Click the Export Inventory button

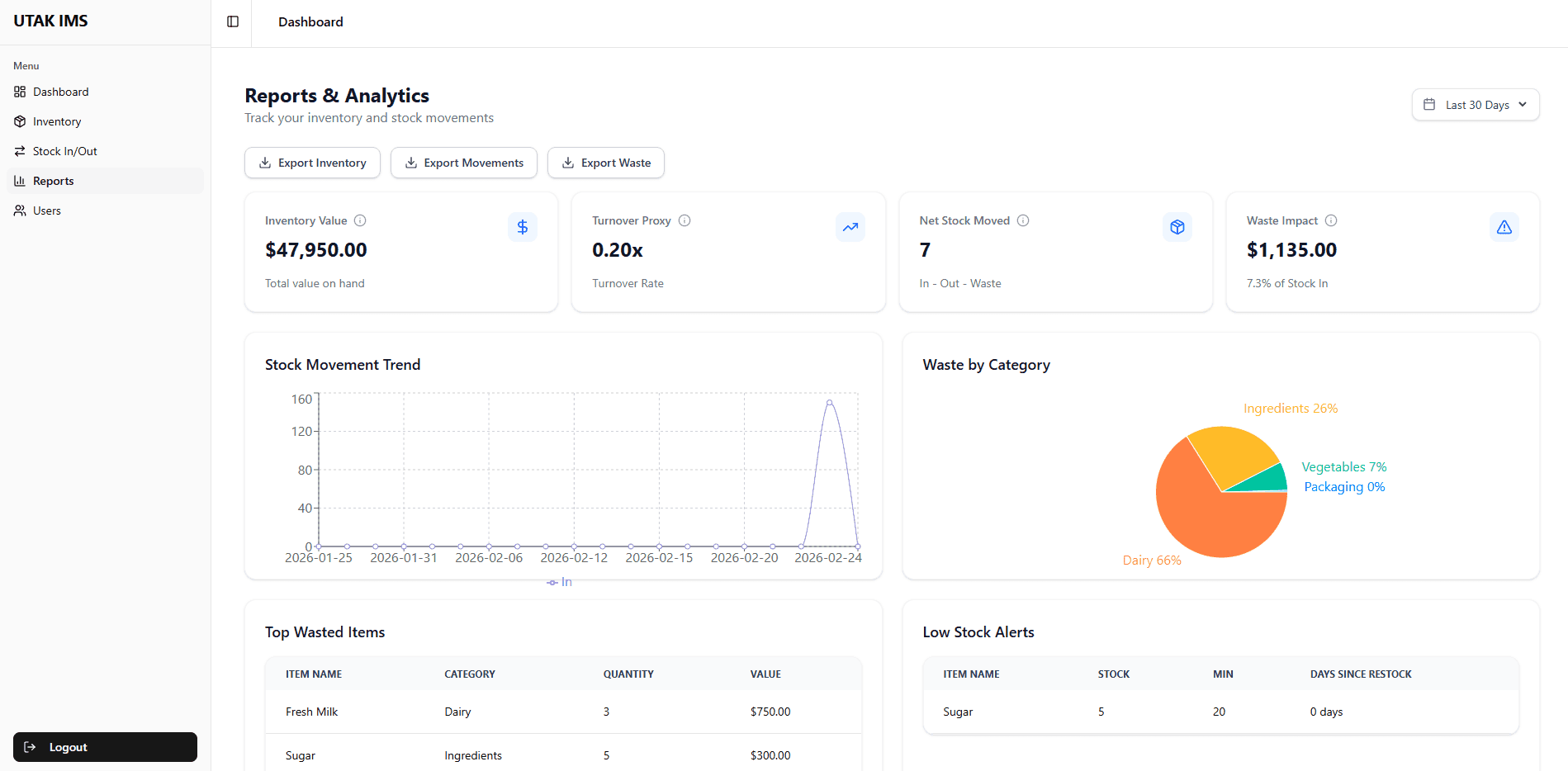point(312,163)
